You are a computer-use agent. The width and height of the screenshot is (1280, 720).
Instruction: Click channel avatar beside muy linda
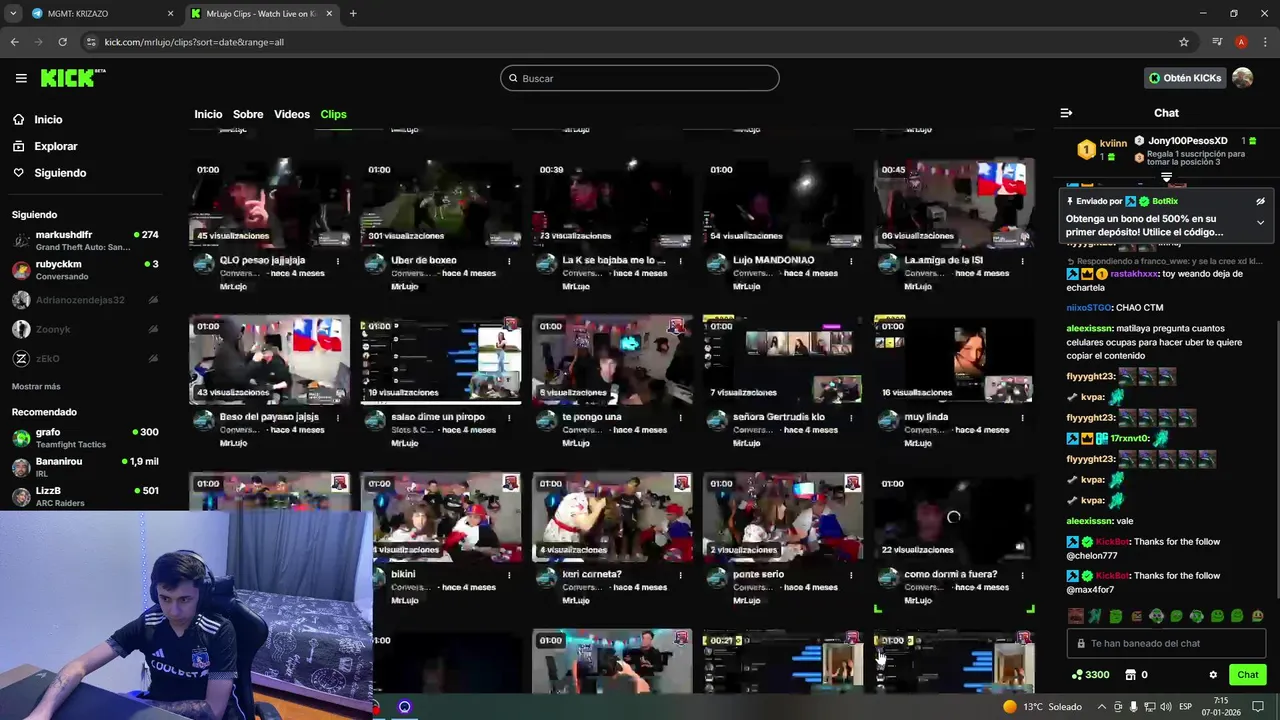click(888, 421)
